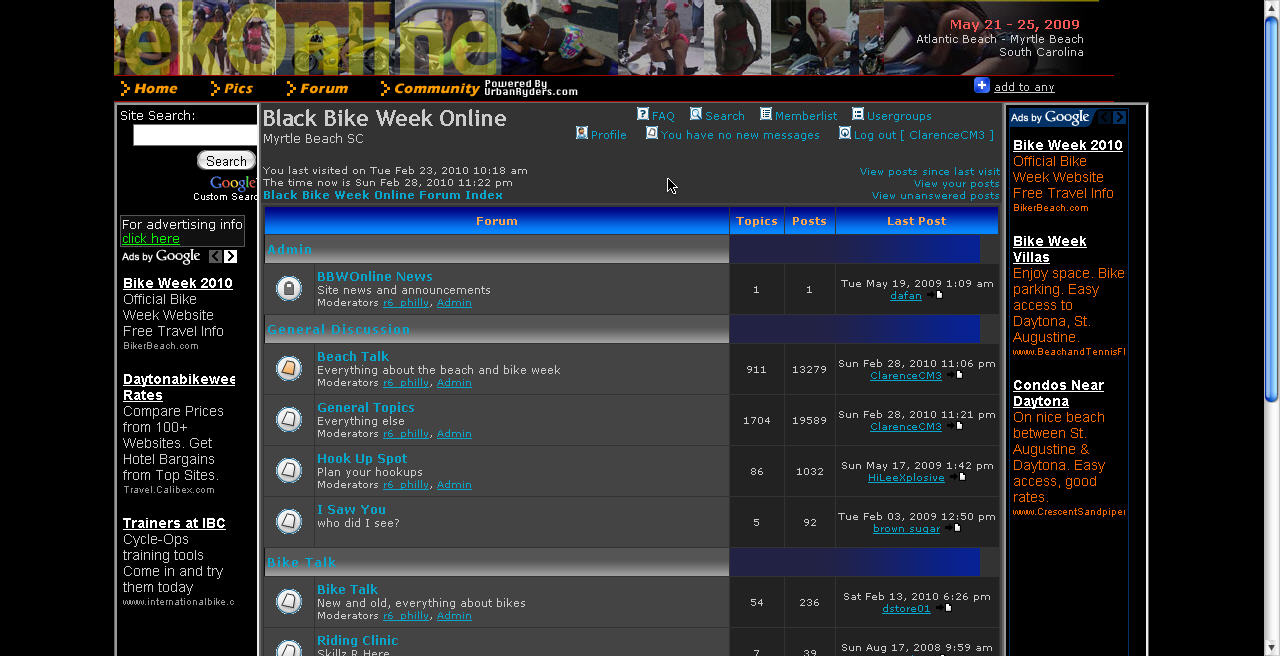The width and height of the screenshot is (1280, 656).
Task: View latest post icon in Beach Talk row
Action: [x=954, y=376]
